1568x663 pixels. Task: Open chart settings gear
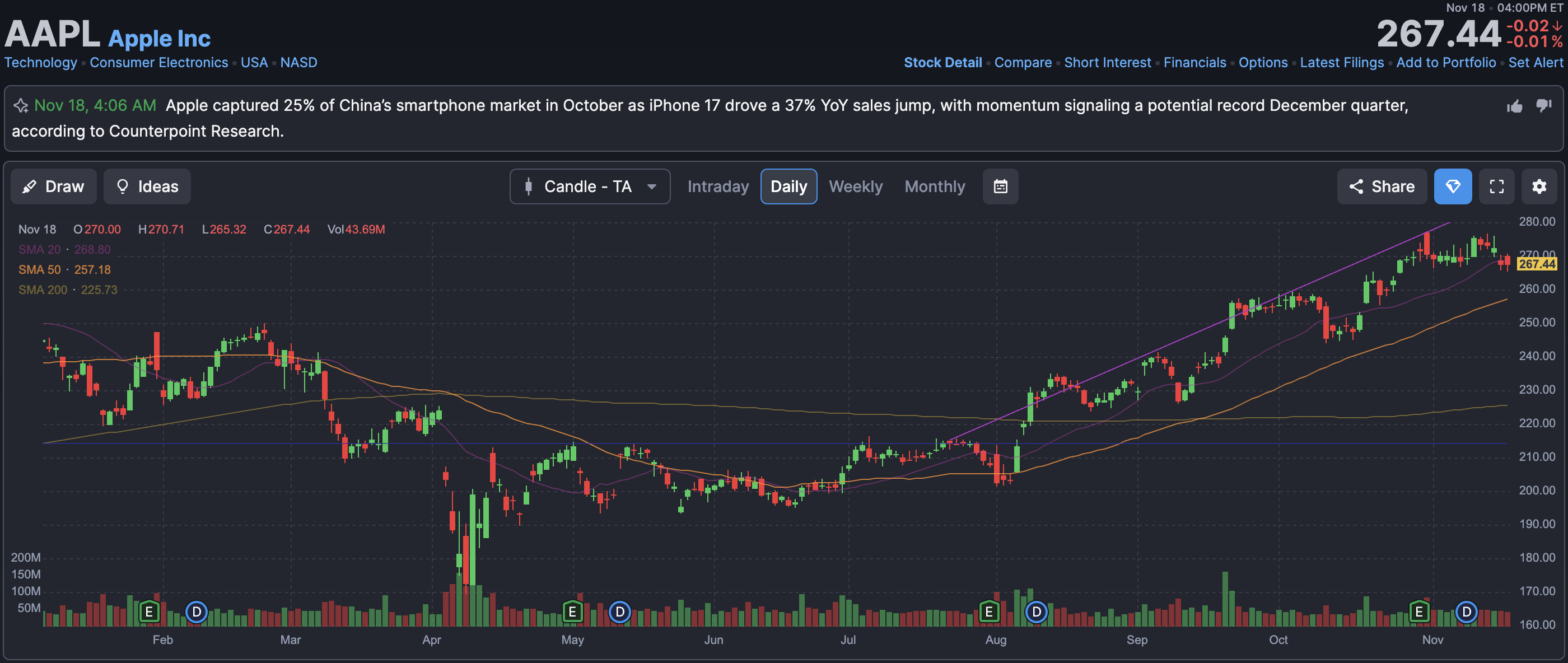point(1539,186)
